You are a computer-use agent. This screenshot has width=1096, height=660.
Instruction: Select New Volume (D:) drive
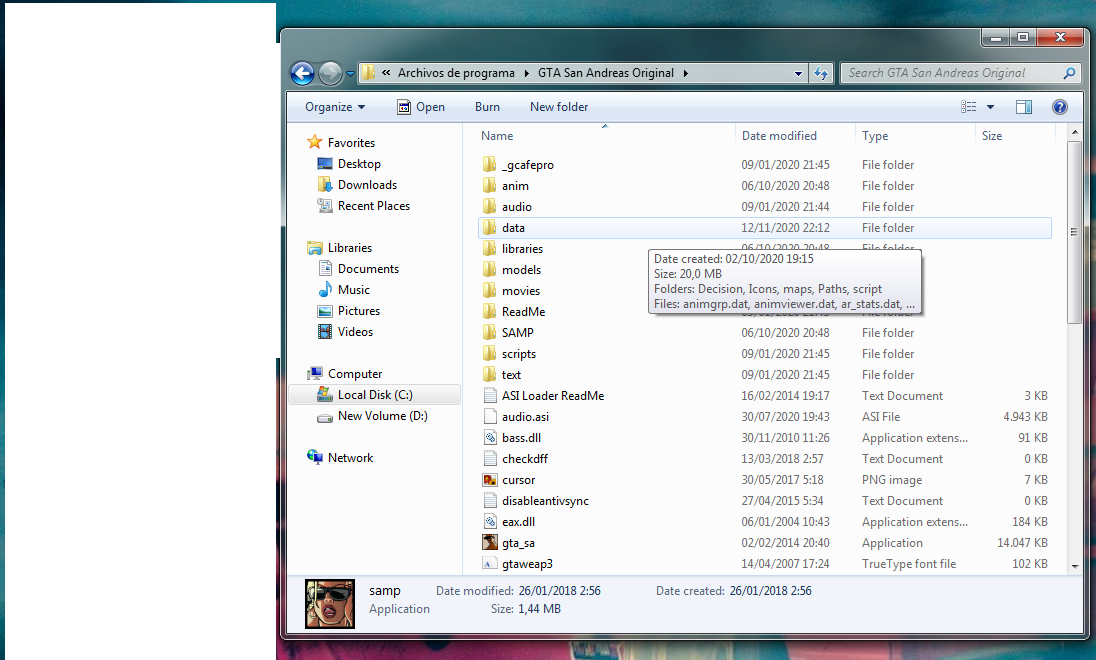[382, 416]
